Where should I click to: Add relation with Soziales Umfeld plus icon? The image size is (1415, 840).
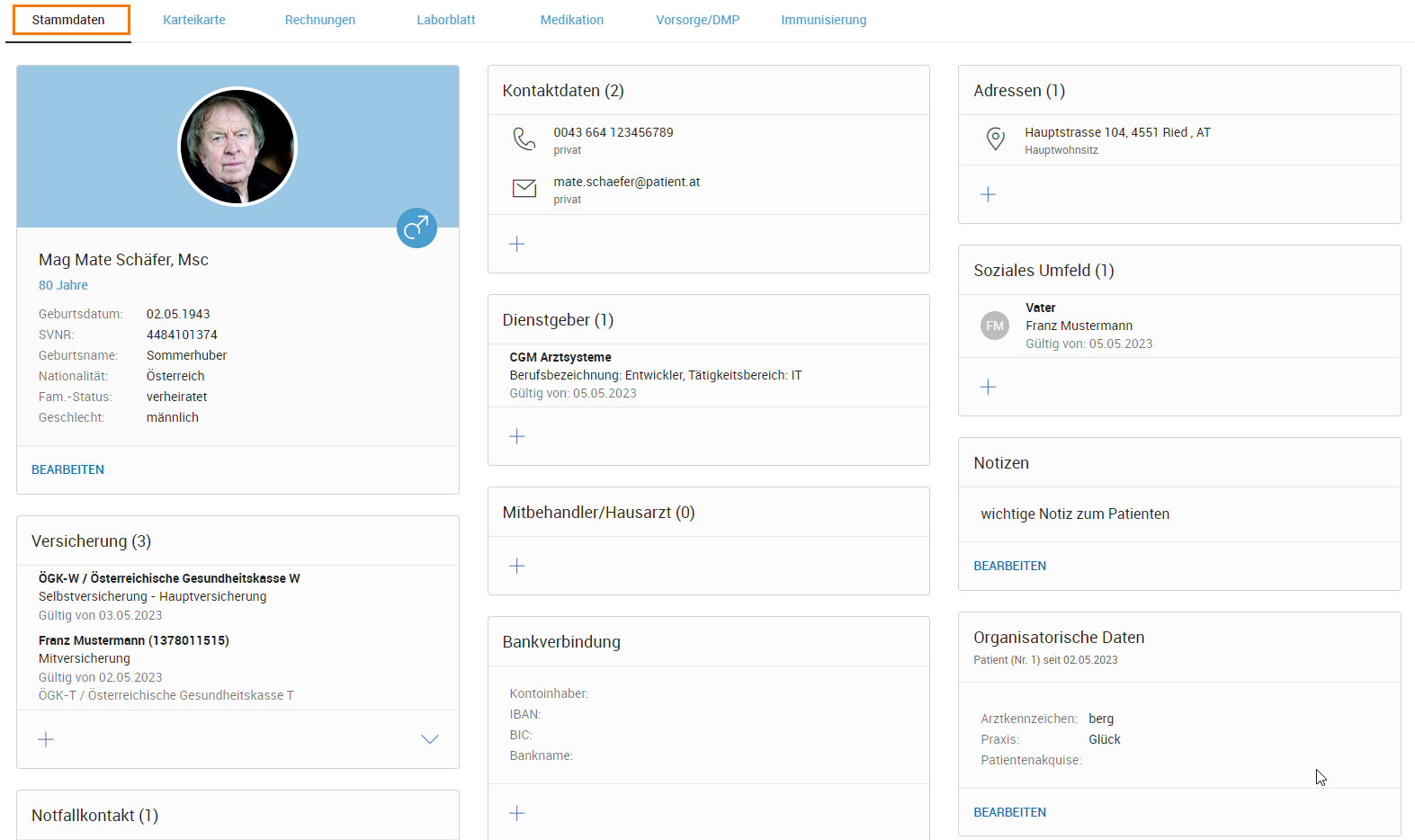pos(988,387)
